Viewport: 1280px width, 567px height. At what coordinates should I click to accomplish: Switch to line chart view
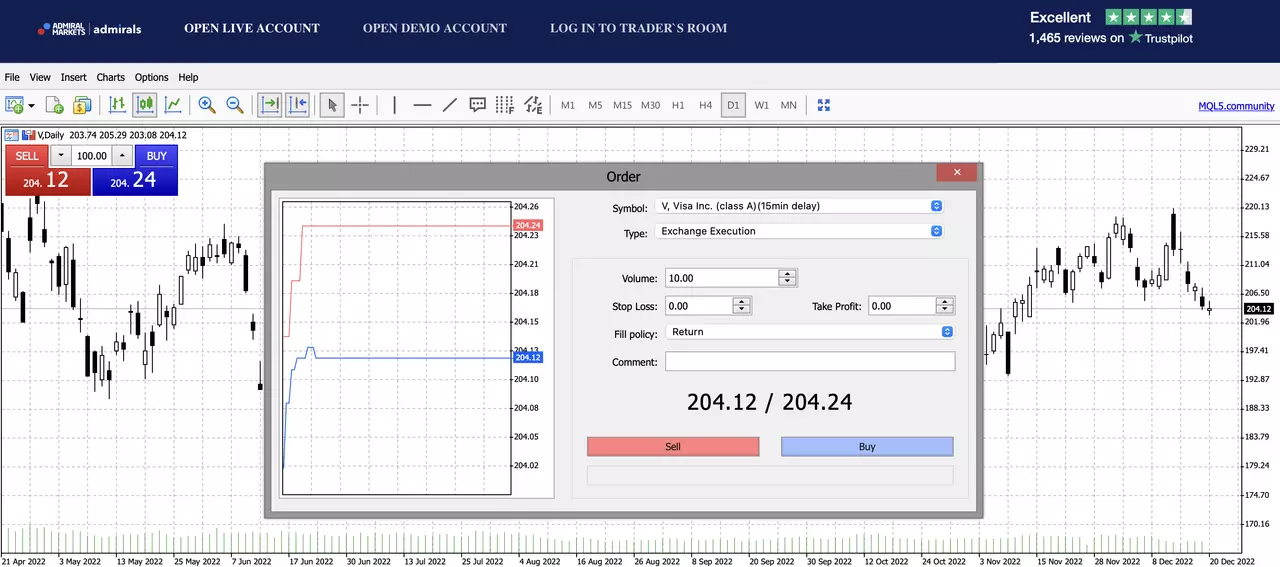pyautogui.click(x=173, y=105)
